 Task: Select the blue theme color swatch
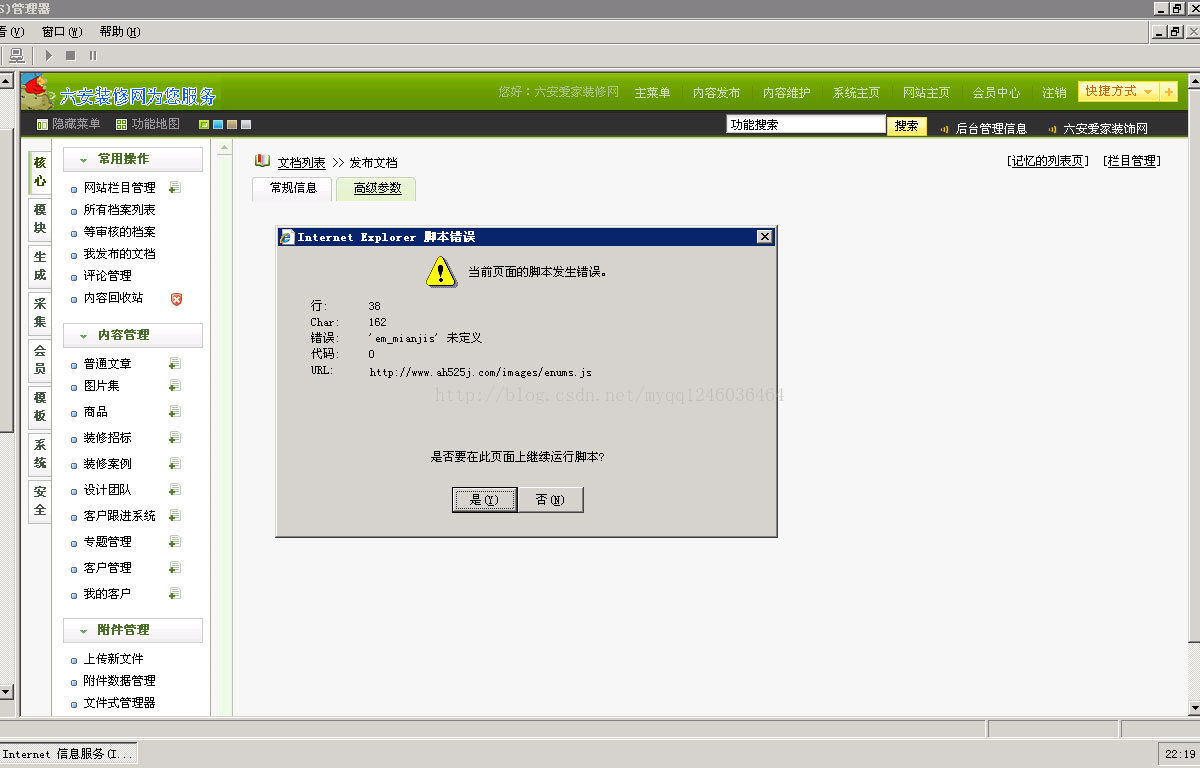(218, 125)
